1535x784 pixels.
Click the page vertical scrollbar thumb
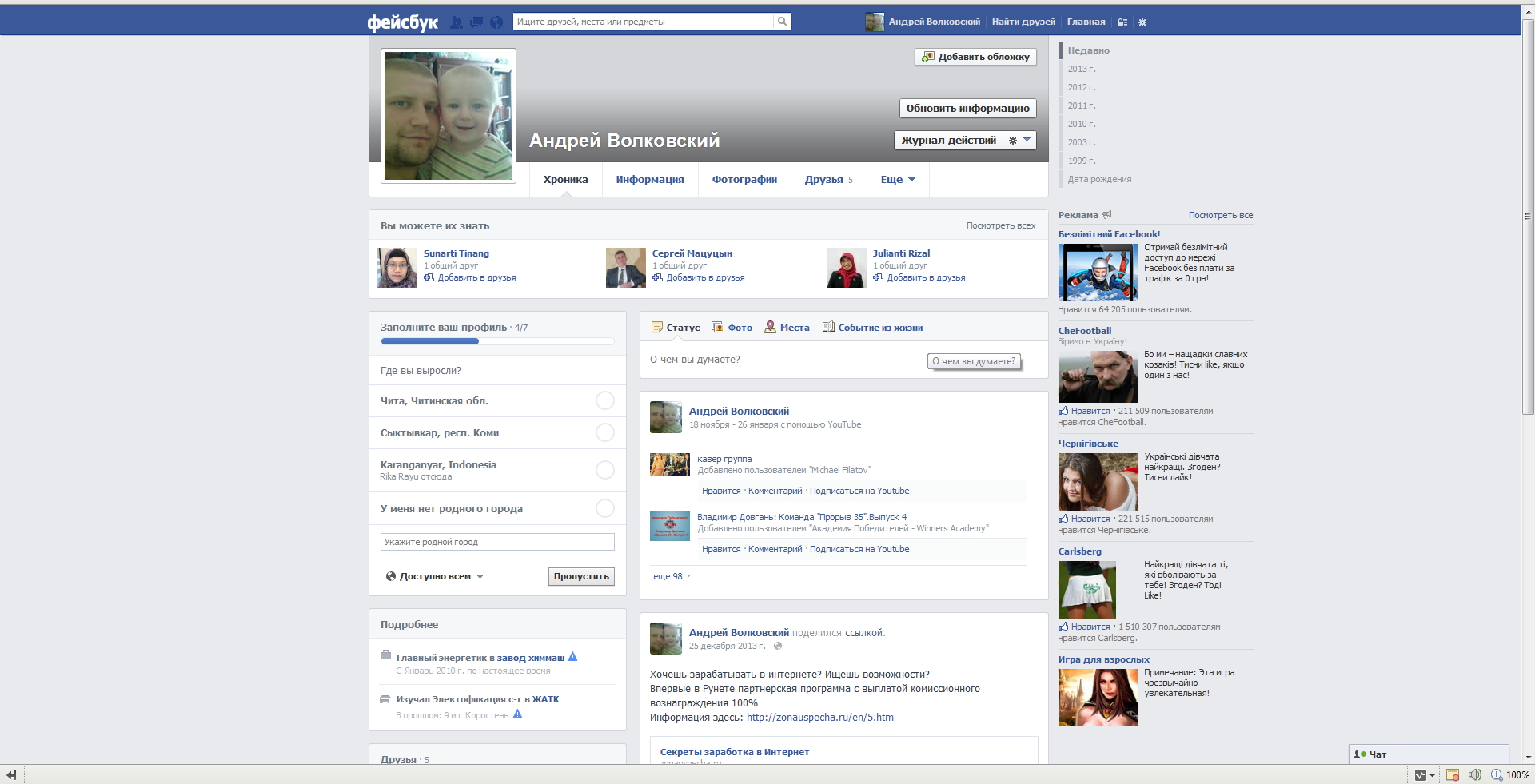(1528, 216)
